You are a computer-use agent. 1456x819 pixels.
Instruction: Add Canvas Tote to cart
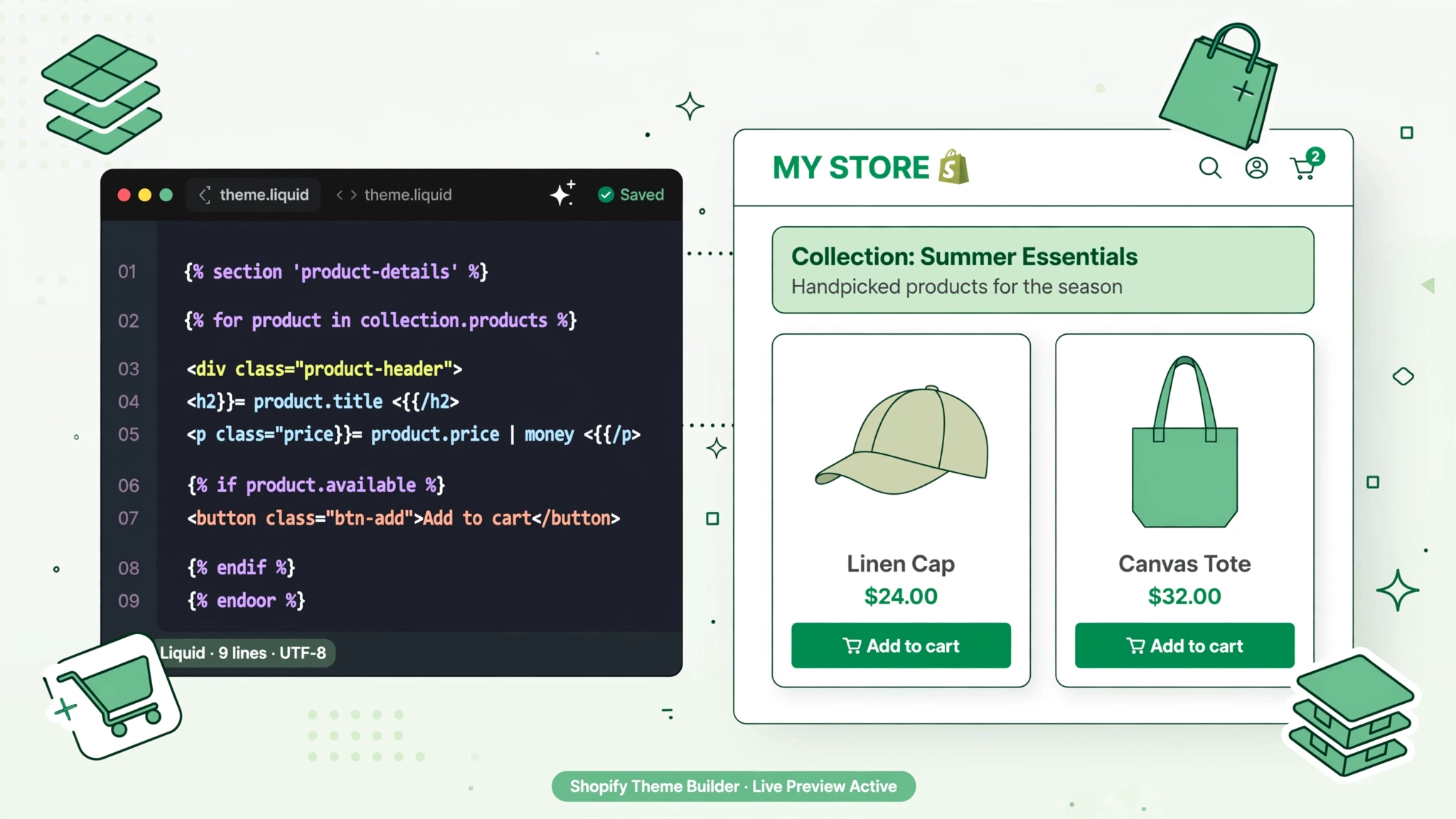(x=1184, y=646)
